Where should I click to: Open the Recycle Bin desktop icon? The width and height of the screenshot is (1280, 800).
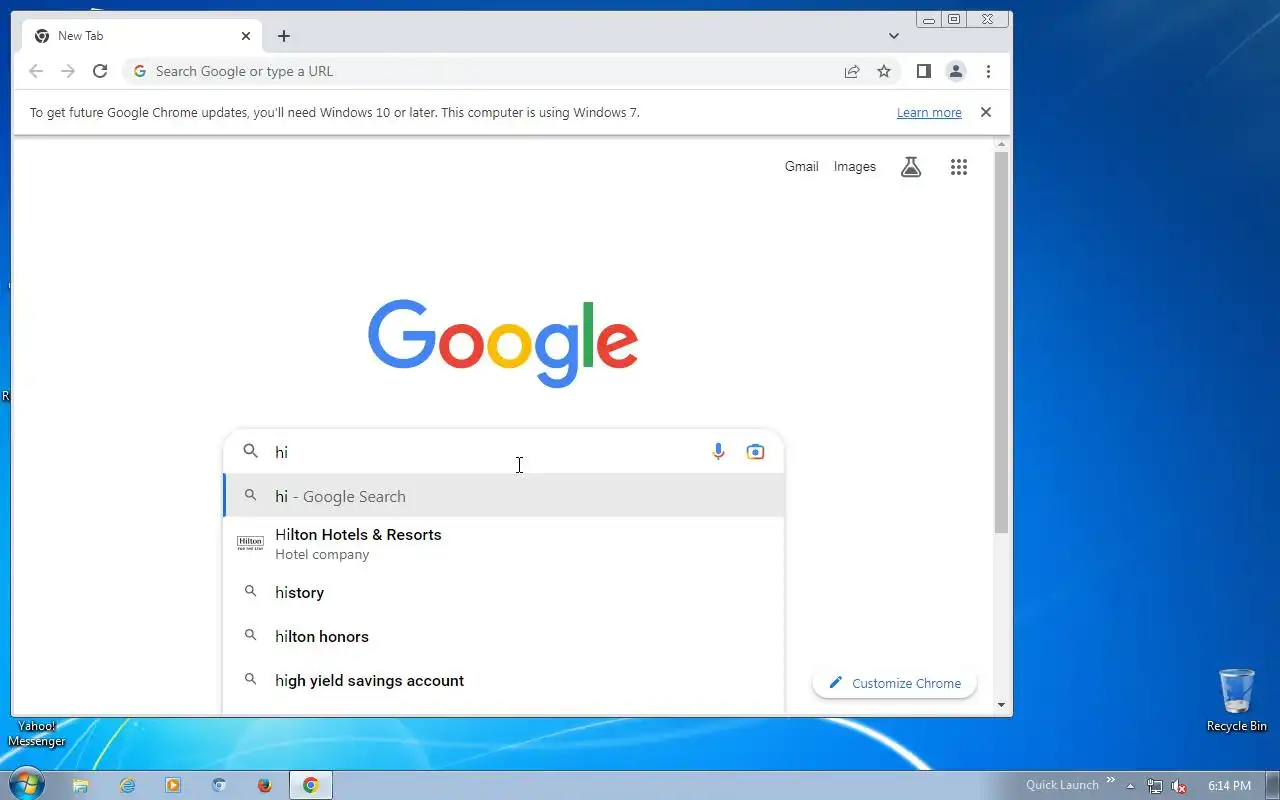[x=1237, y=700]
